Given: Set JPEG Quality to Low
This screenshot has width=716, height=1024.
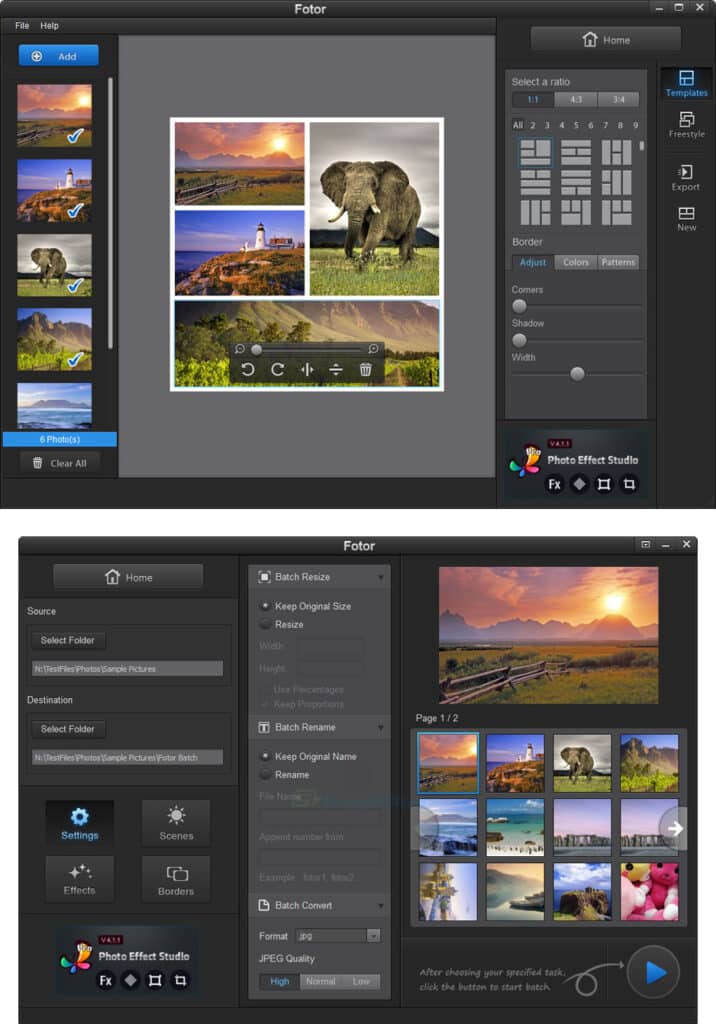Looking at the screenshot, I should (361, 981).
